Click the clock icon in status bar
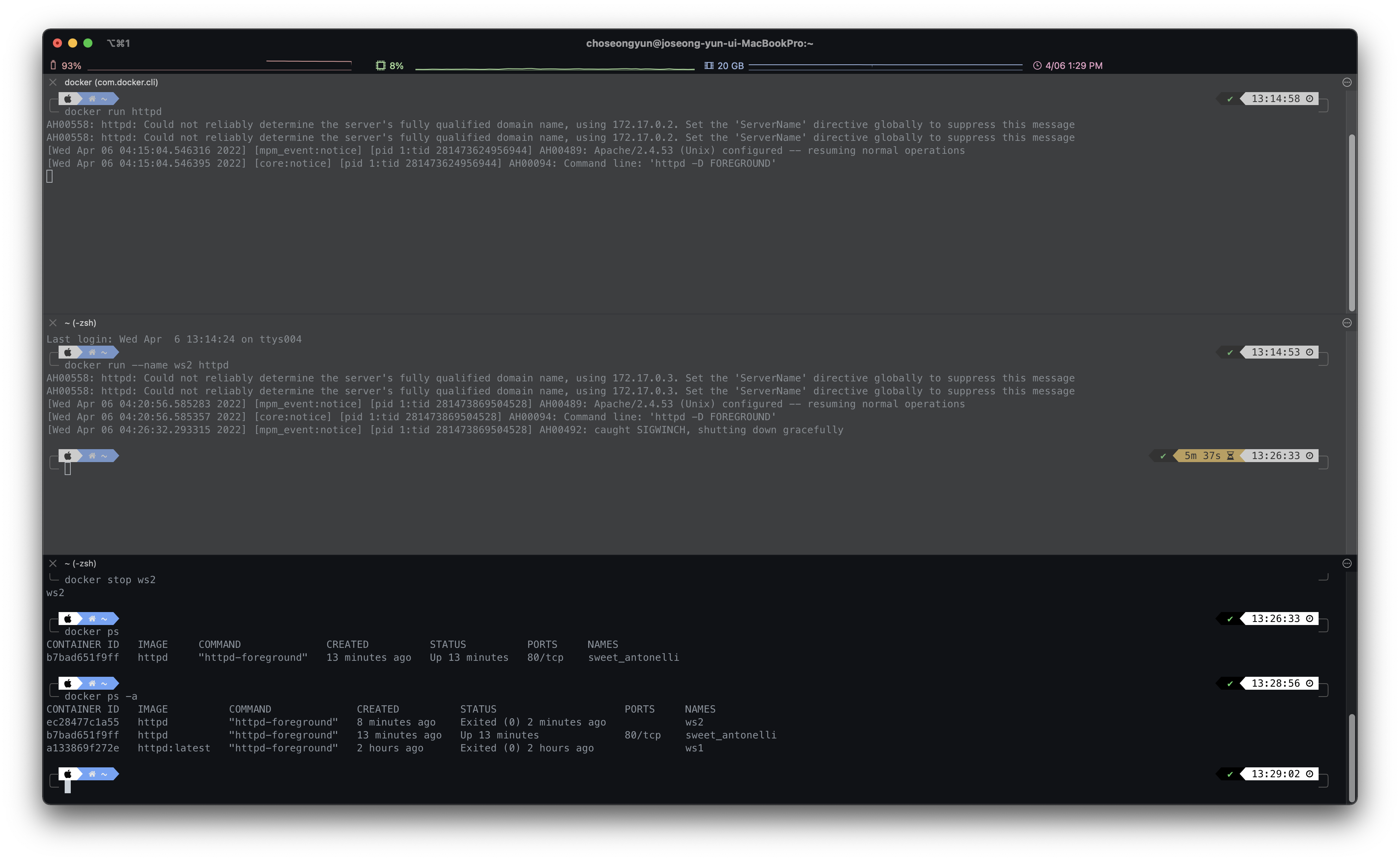1400x861 pixels. click(x=1037, y=65)
